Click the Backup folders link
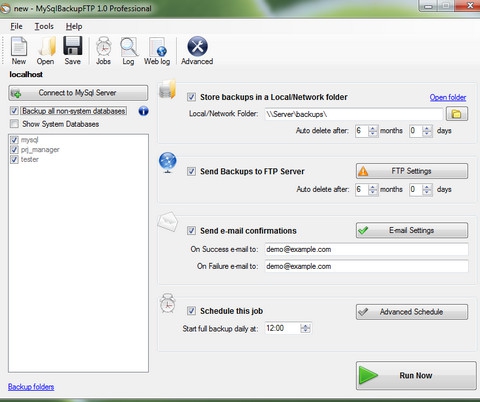Screen dimensions: 480x402 click(31, 387)
